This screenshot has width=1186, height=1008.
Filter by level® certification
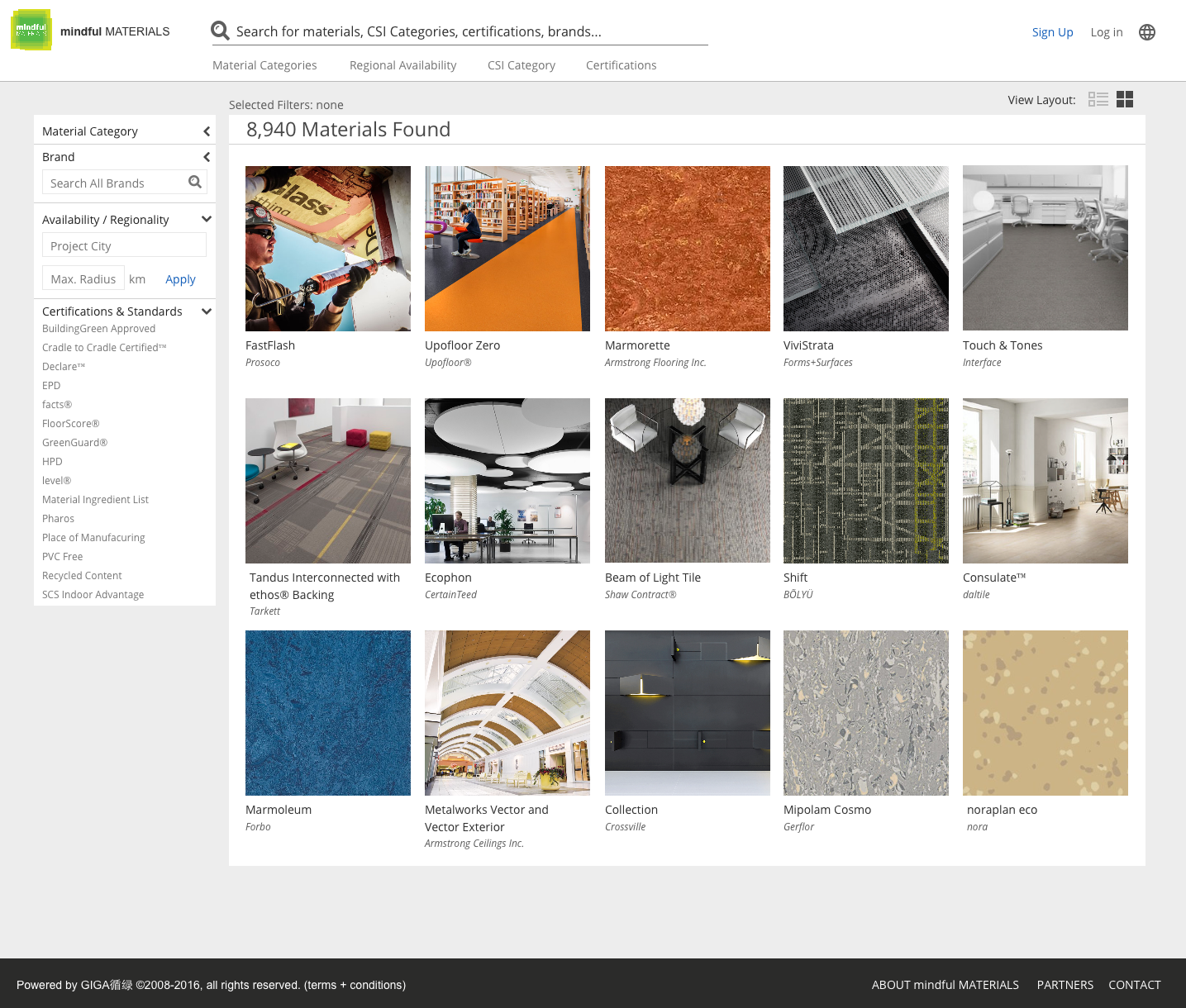56,481
